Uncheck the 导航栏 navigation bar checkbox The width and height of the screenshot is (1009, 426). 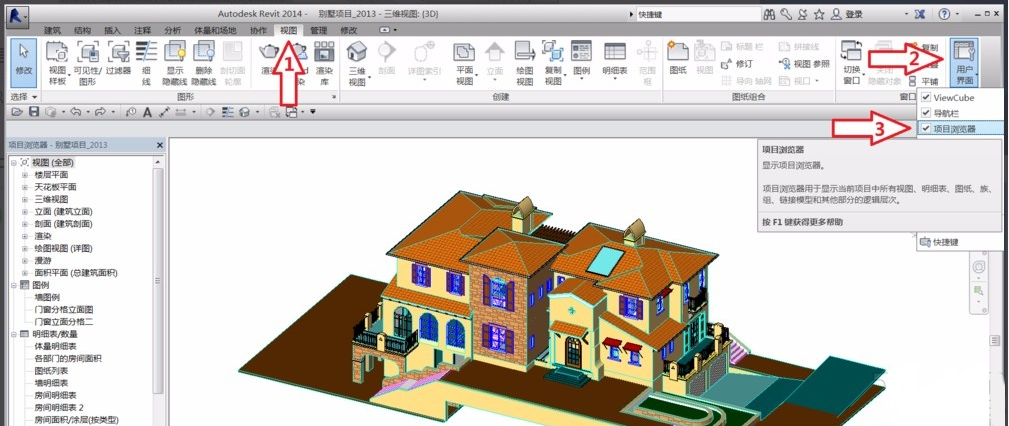click(926, 113)
